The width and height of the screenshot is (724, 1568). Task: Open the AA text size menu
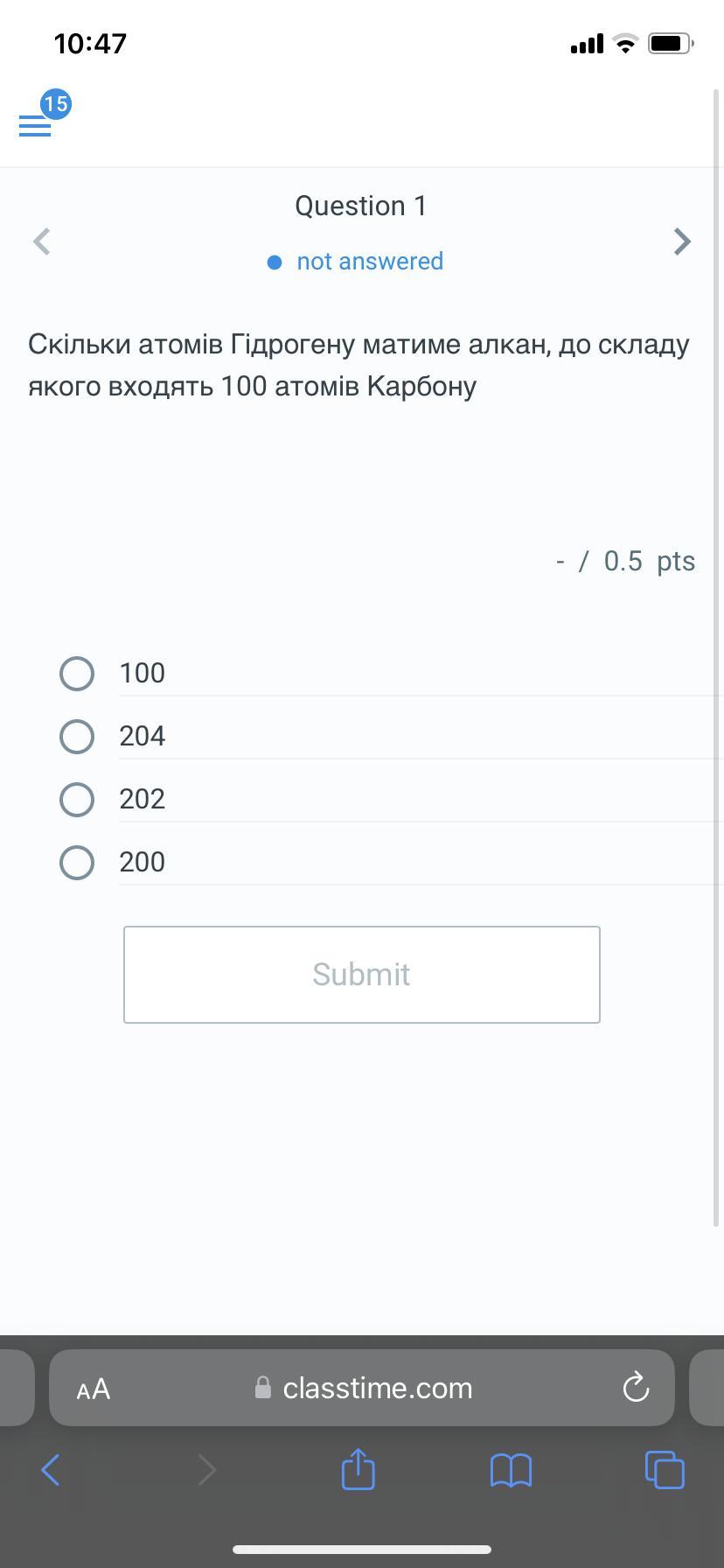coord(94,1389)
